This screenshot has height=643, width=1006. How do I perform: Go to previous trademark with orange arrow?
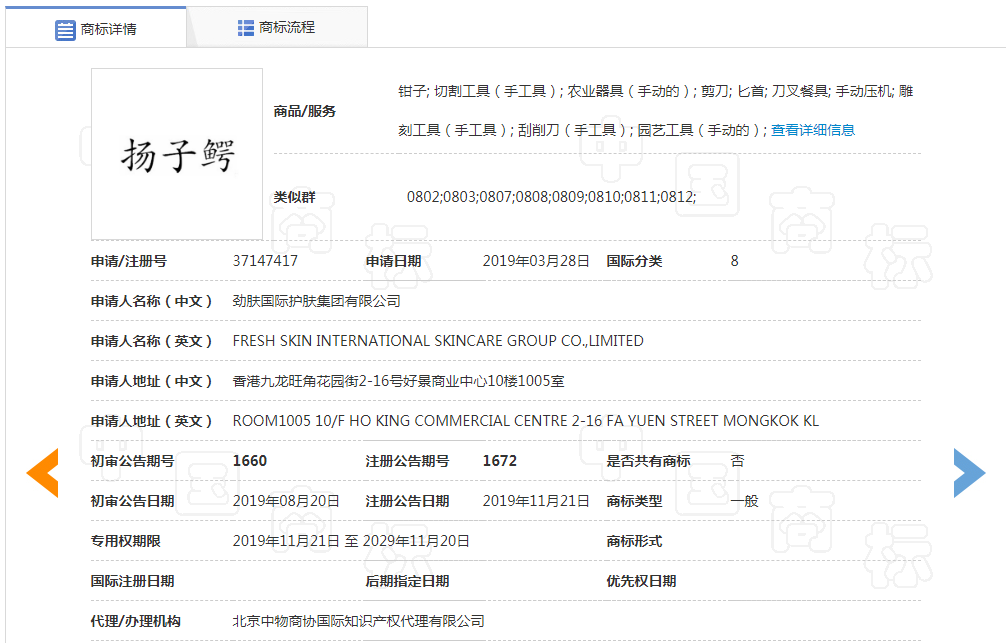42,473
